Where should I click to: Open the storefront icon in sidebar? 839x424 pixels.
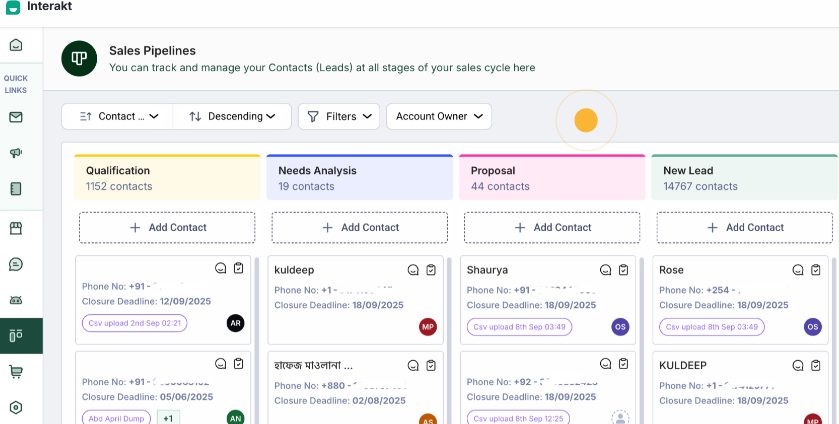point(16,229)
